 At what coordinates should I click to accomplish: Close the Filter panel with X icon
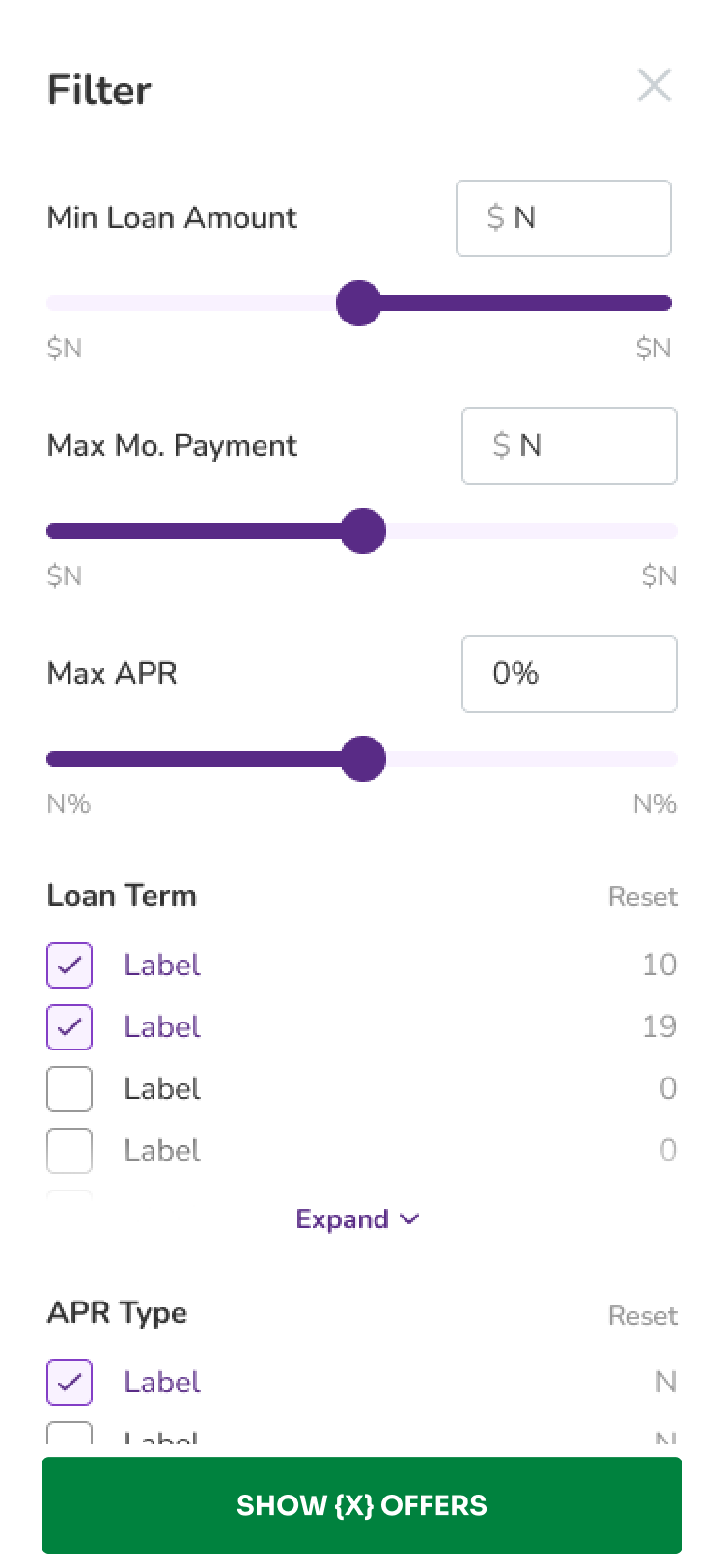(654, 86)
